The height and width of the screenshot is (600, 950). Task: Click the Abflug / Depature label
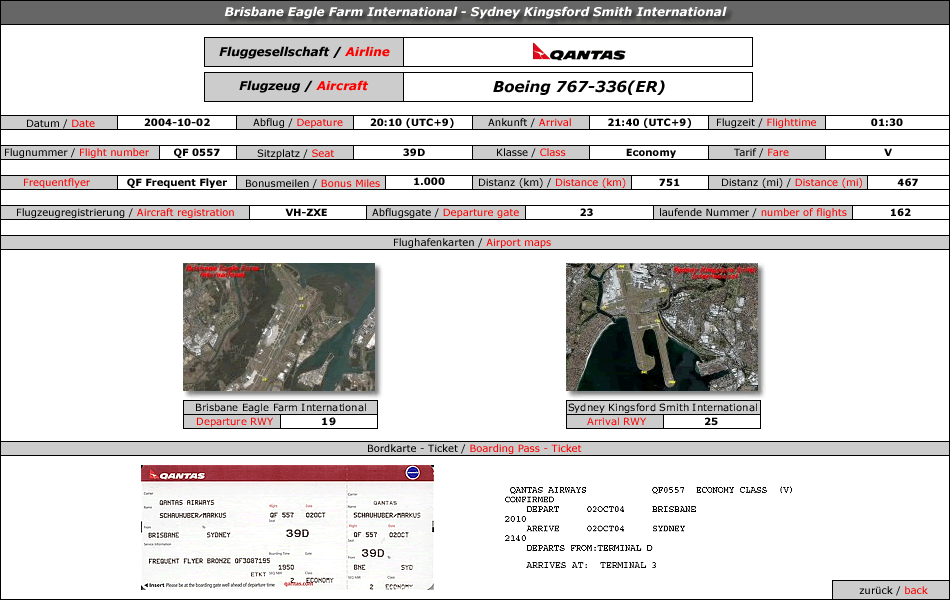pos(297,122)
